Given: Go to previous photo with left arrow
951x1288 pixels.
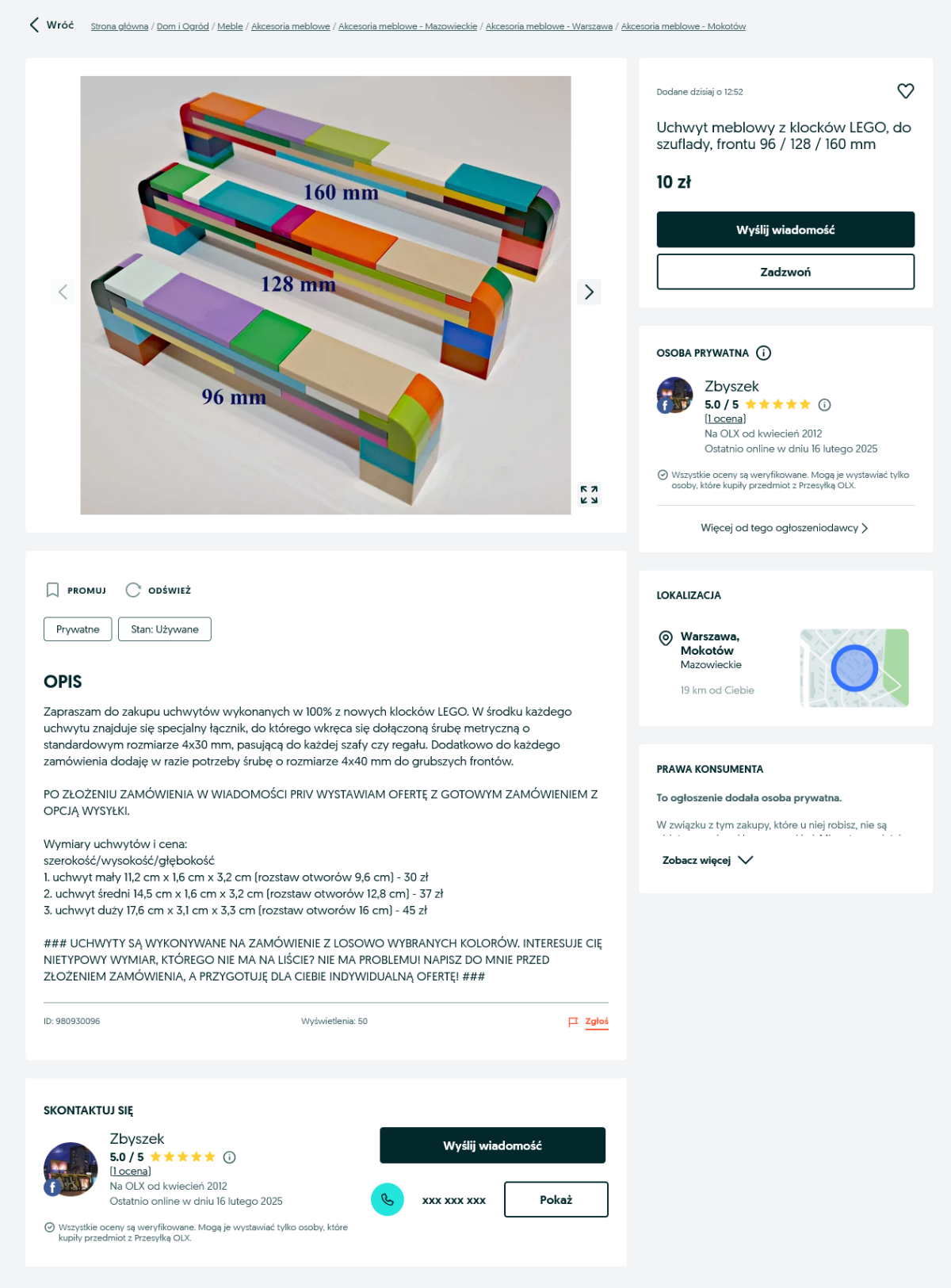Looking at the screenshot, I should 63,292.
